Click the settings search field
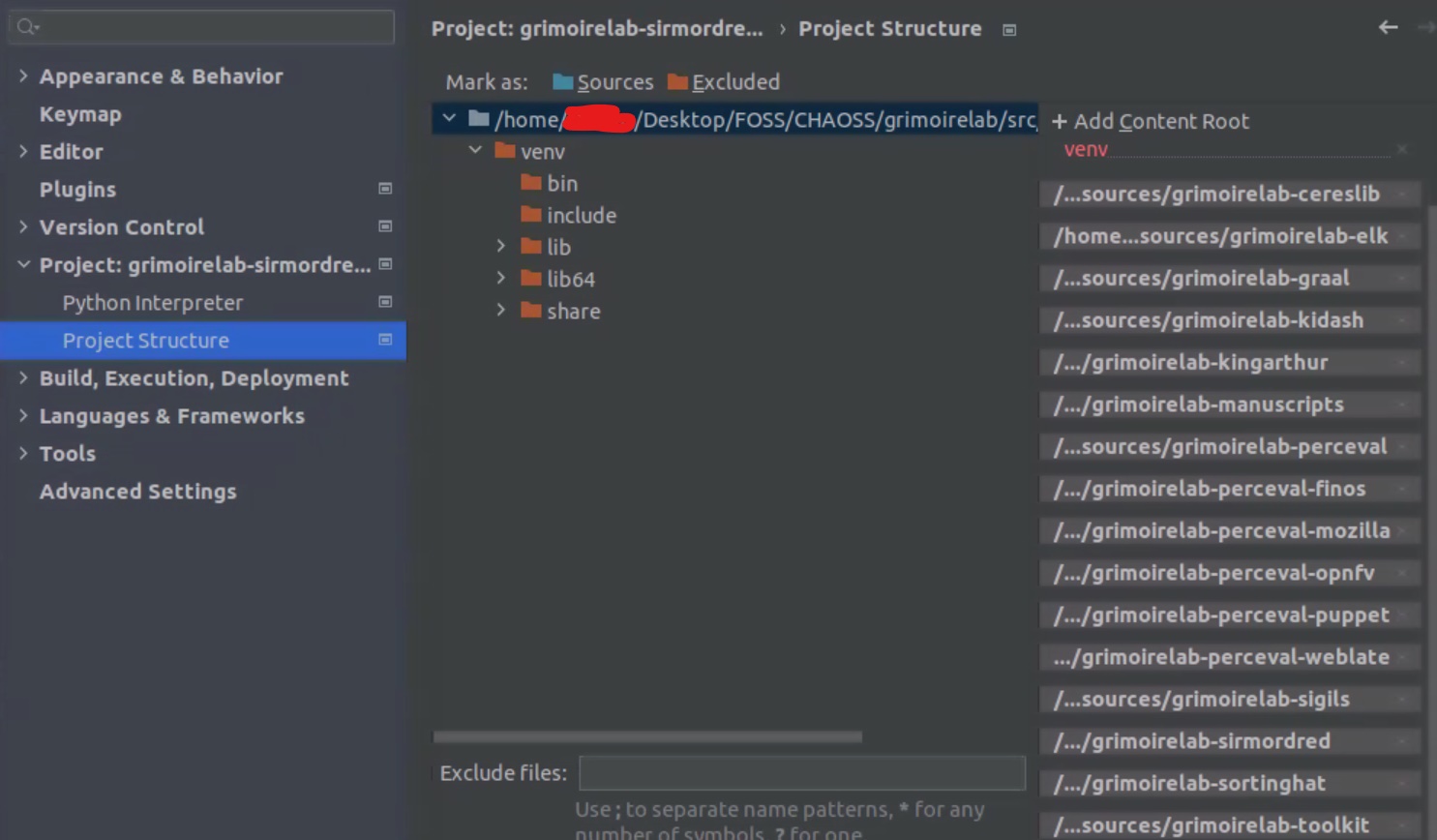The image size is (1437, 840). [201, 26]
